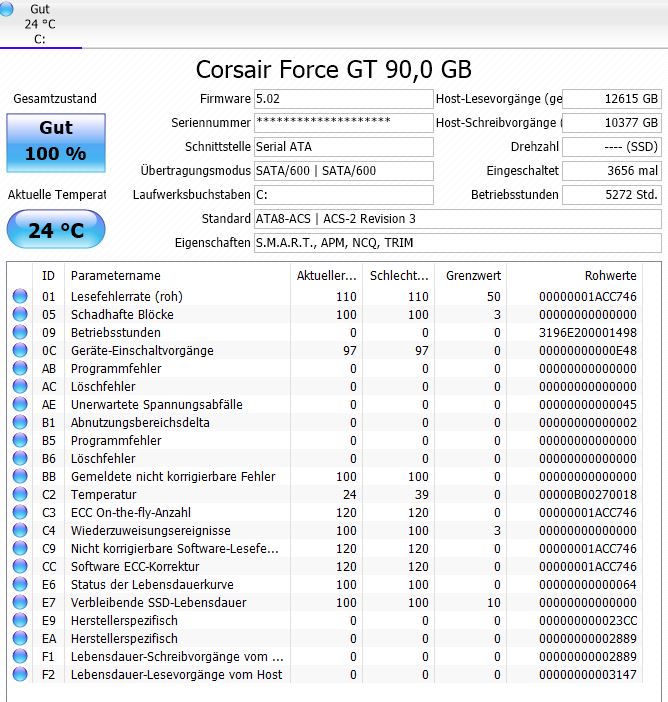The height and width of the screenshot is (702, 668).
Task: Click Grenzwert 10 in E7 row
Action: [494, 602]
